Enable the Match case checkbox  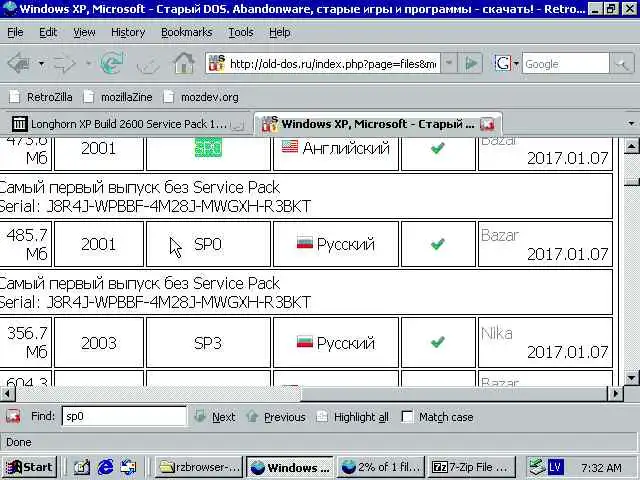tap(407, 417)
